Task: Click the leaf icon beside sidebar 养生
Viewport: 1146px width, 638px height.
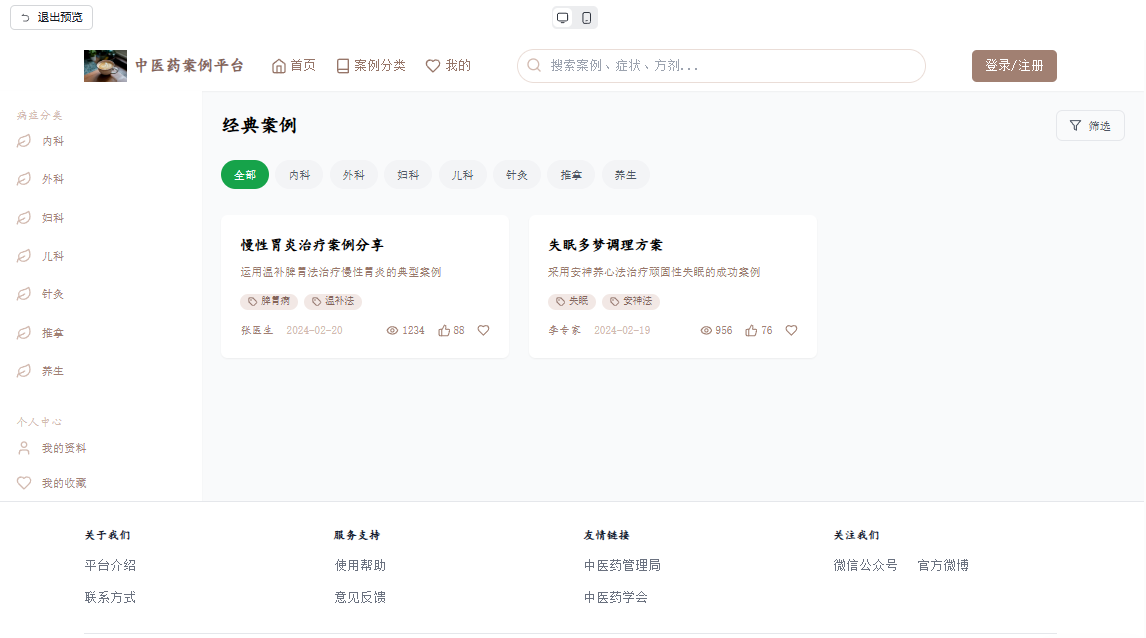Action: (24, 371)
